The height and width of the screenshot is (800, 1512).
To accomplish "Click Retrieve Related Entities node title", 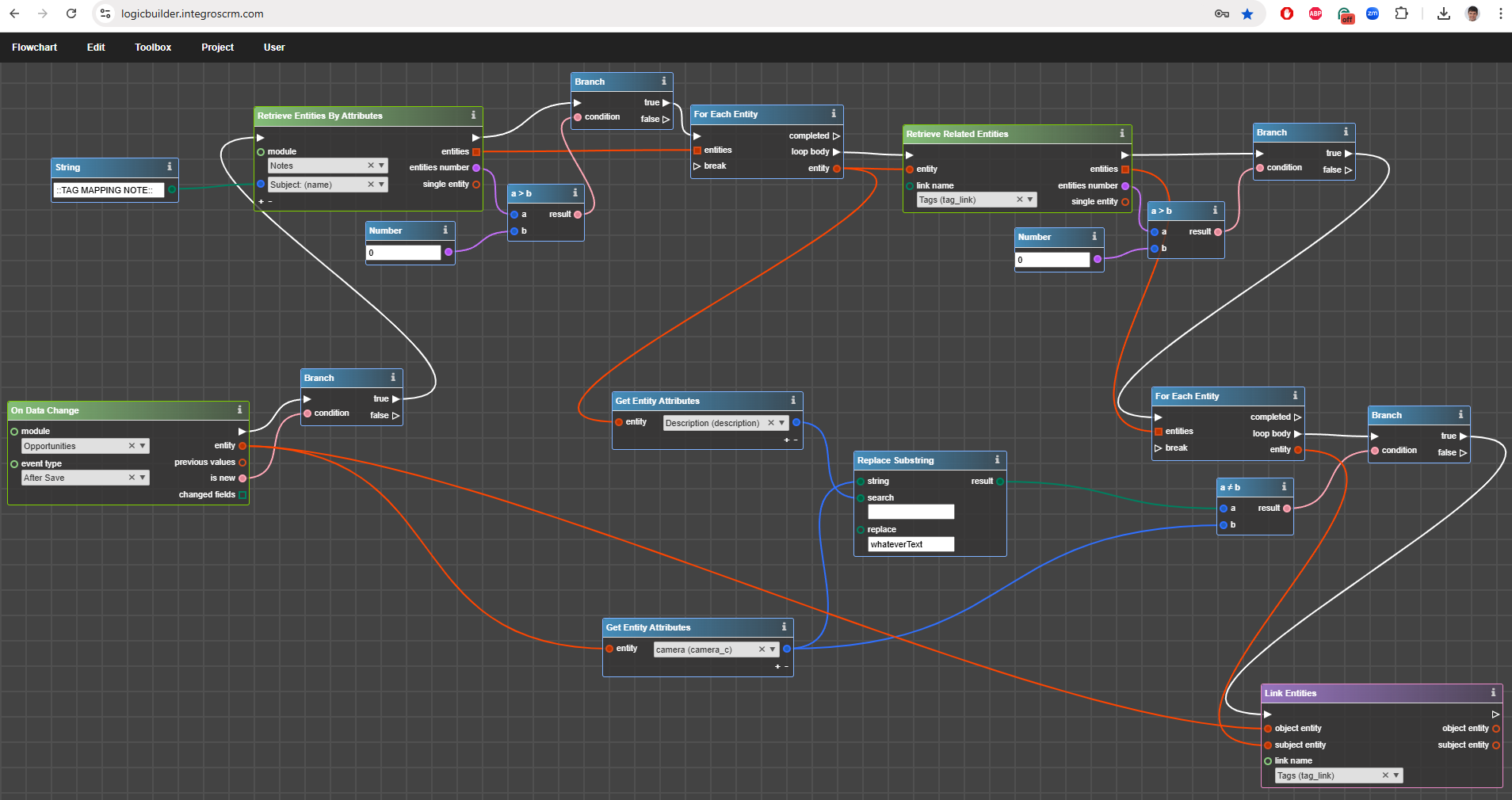I will (x=957, y=134).
